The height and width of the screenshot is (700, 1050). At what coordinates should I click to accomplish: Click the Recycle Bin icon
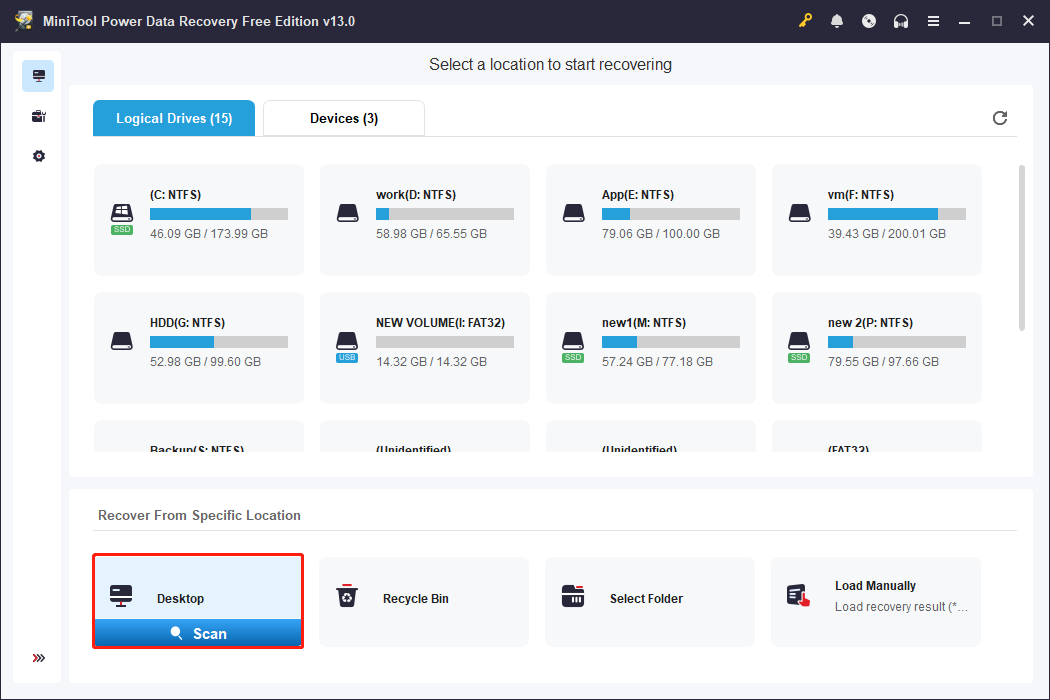pos(347,596)
